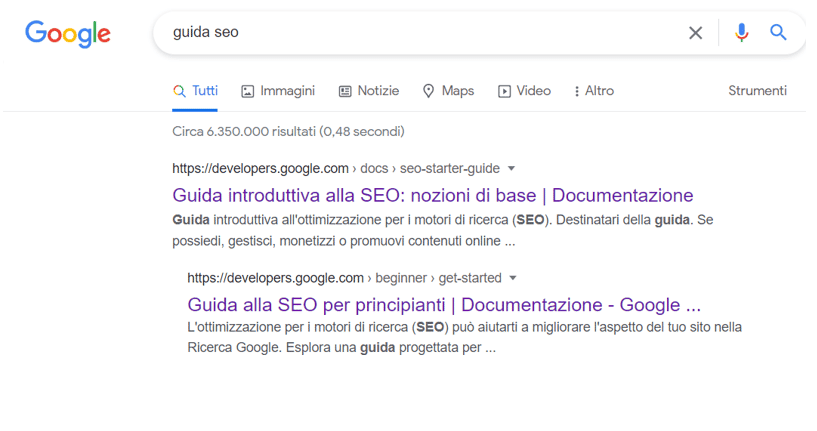Switch to the Immagini tab
Viewport: 817px width, 431px height.
click(278, 91)
